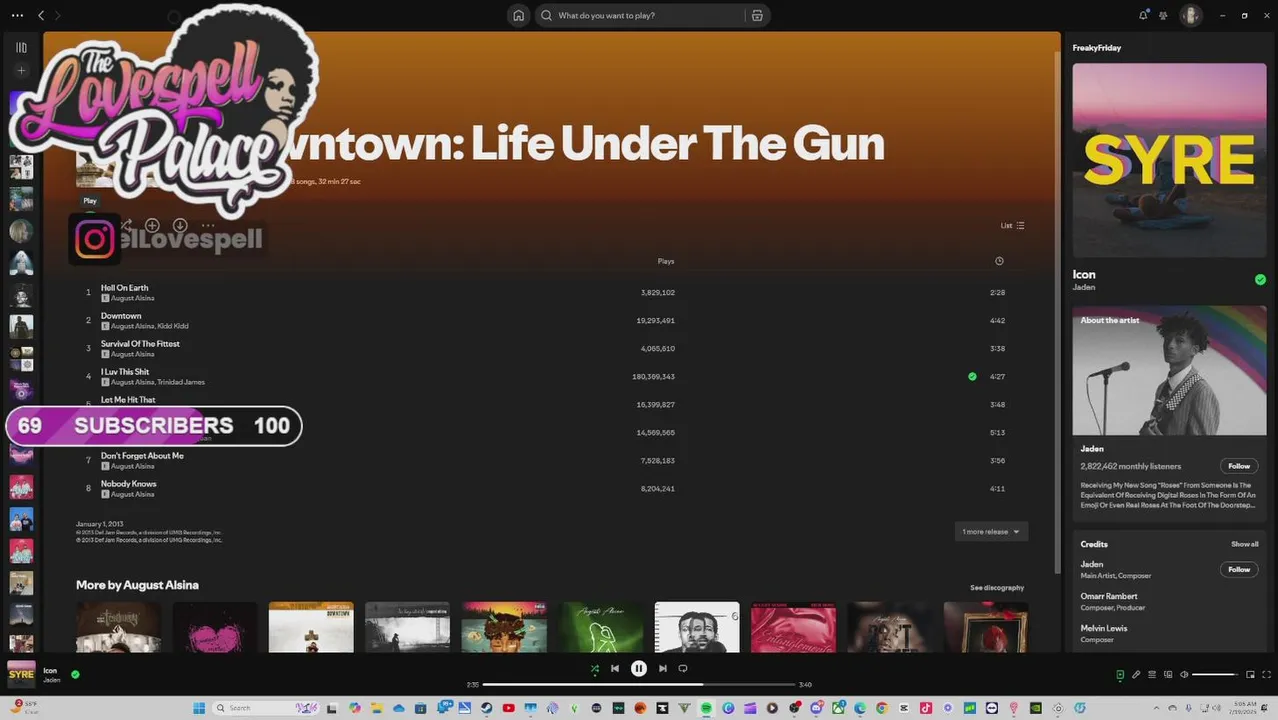Open SYRE cover thumbnail in player bar
Viewport: 1278px width, 720px height.
[x=21, y=674]
